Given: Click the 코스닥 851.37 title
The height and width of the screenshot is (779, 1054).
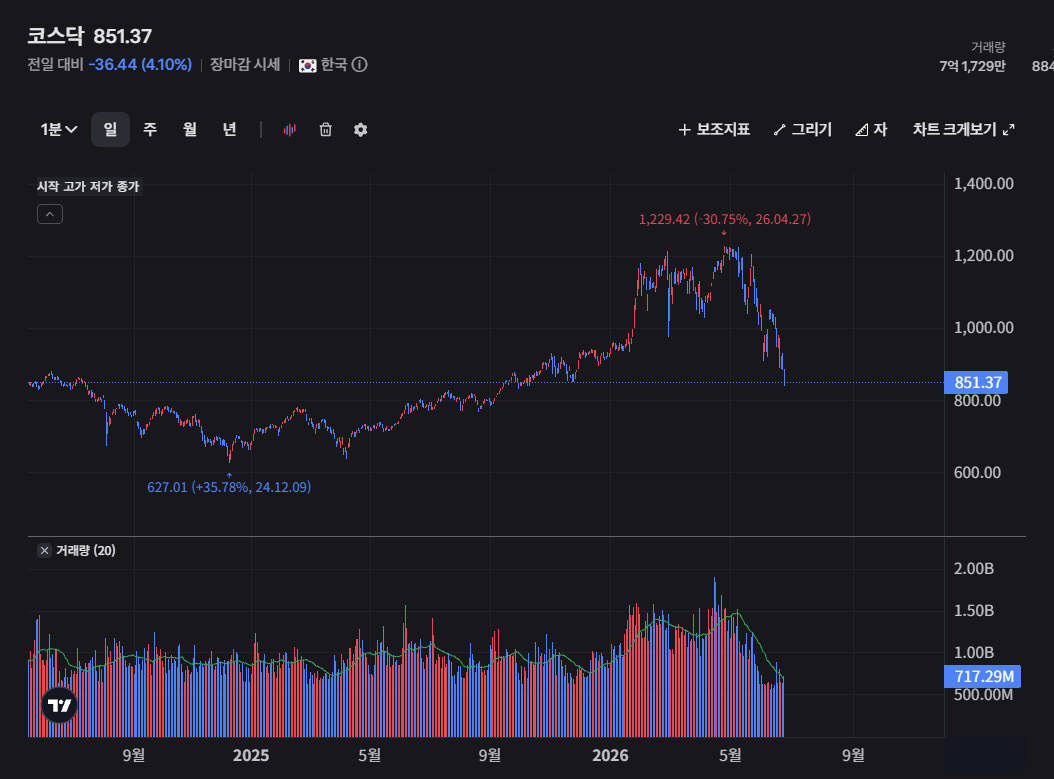Looking at the screenshot, I should coord(89,36).
